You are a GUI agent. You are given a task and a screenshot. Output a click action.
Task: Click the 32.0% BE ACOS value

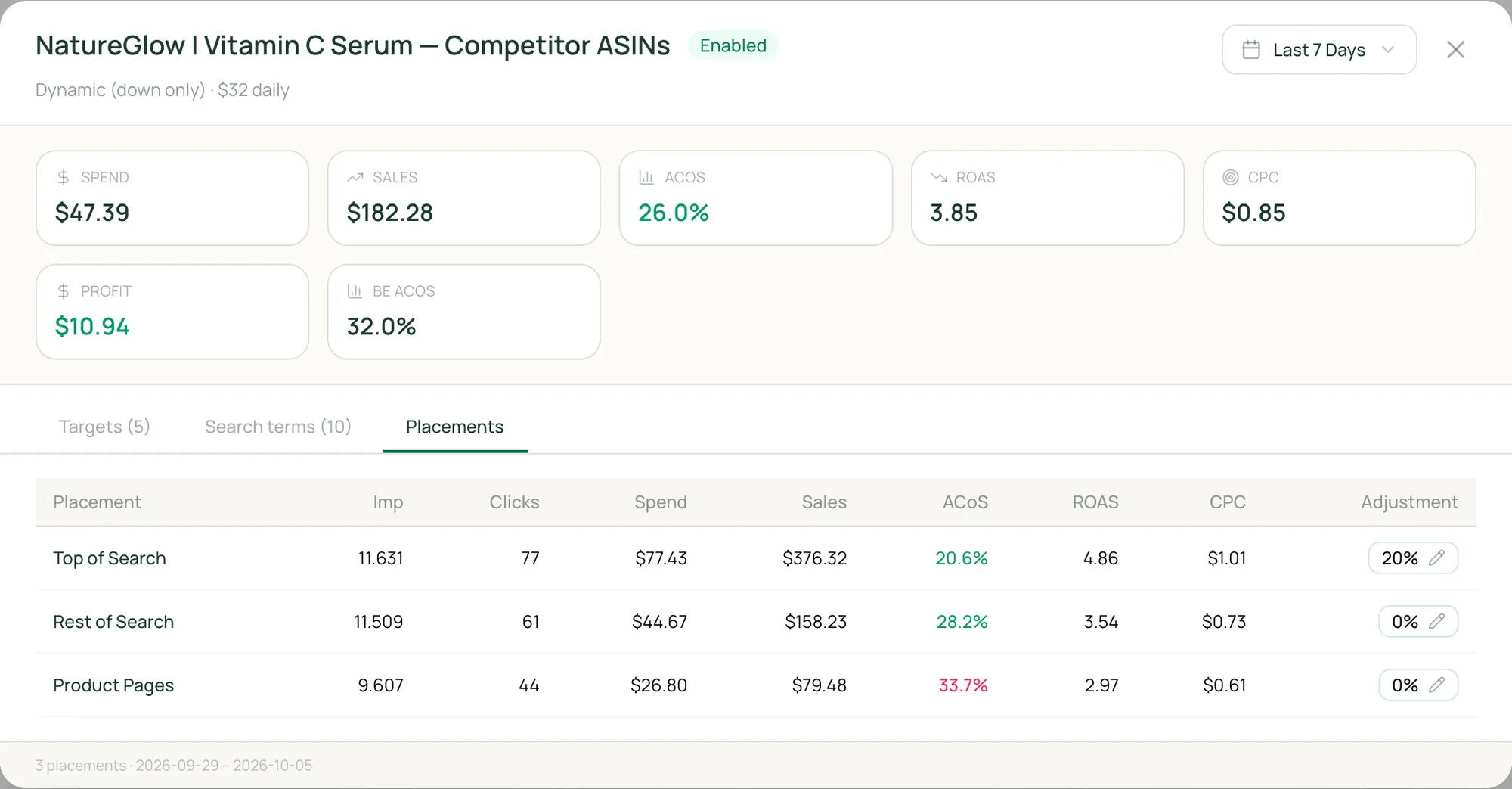coord(382,327)
